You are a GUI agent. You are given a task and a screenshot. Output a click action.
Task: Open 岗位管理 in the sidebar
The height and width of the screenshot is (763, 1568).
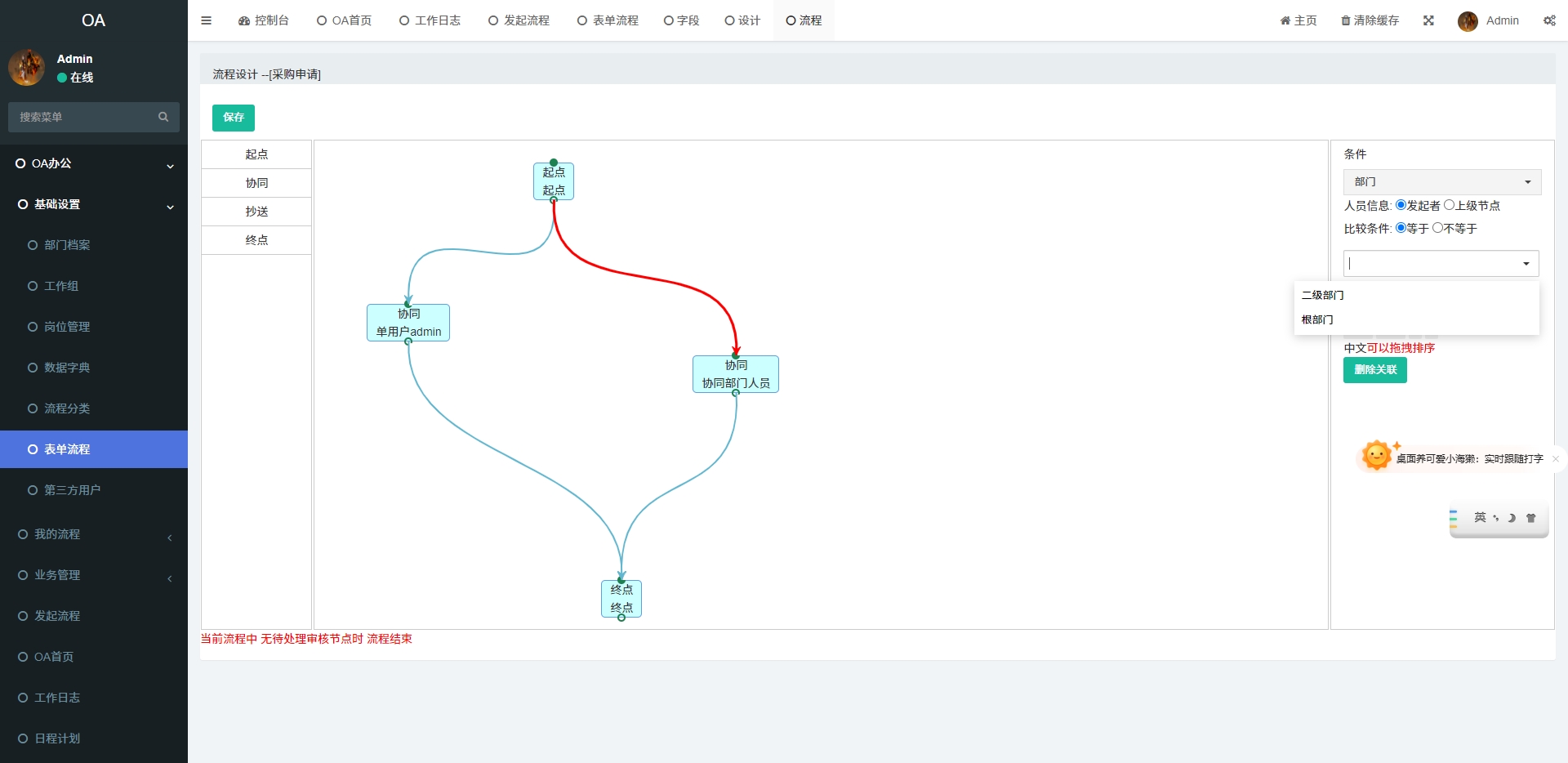pos(67,327)
